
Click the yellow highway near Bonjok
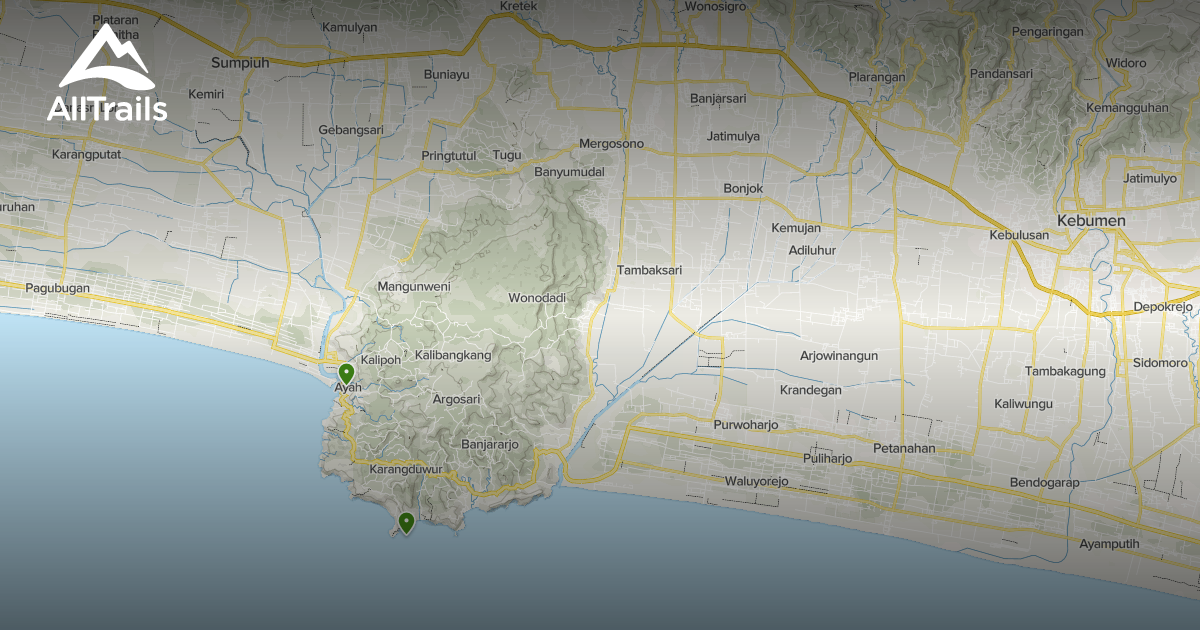(x=741, y=200)
